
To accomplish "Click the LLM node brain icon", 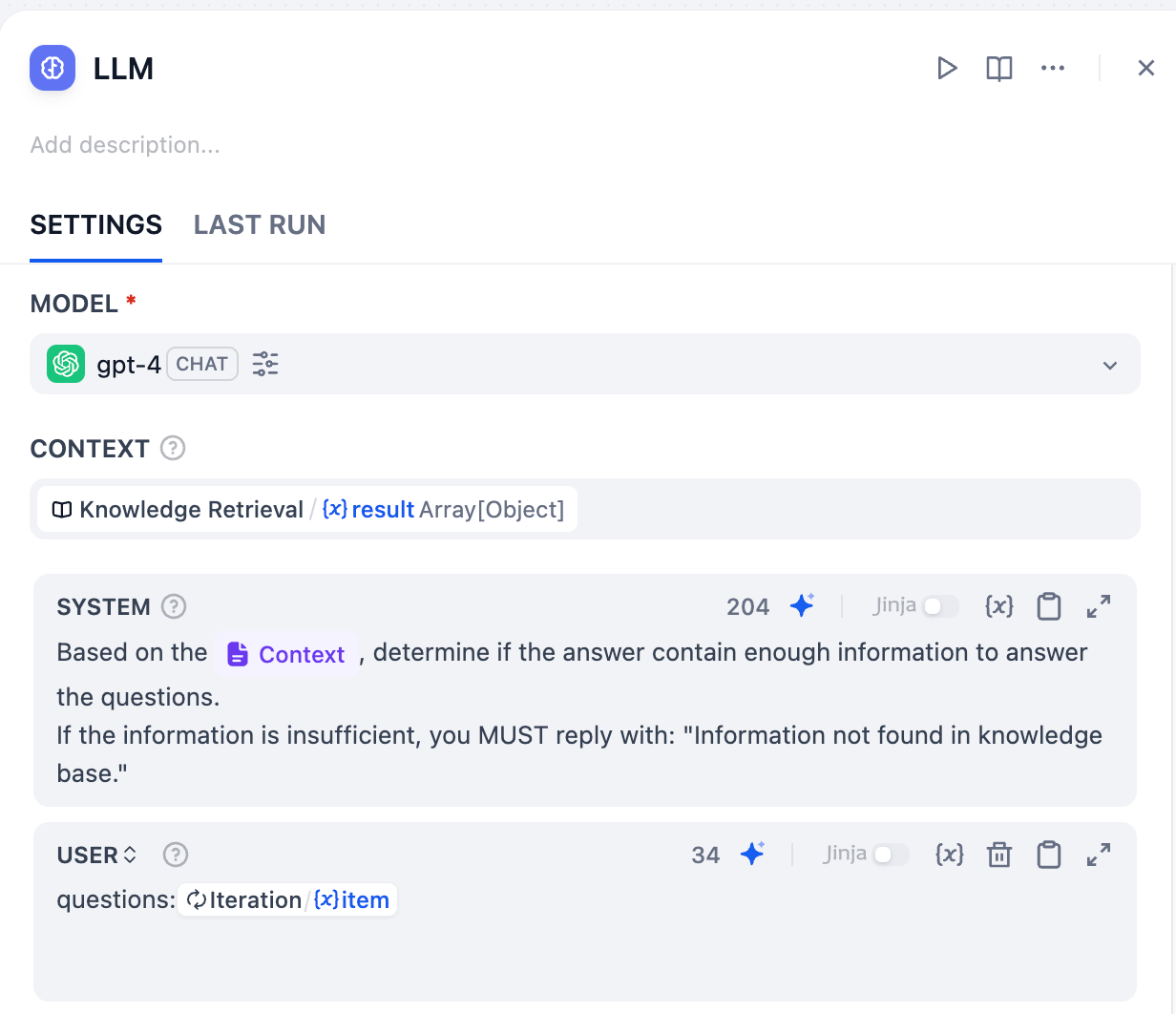I will click(x=52, y=68).
